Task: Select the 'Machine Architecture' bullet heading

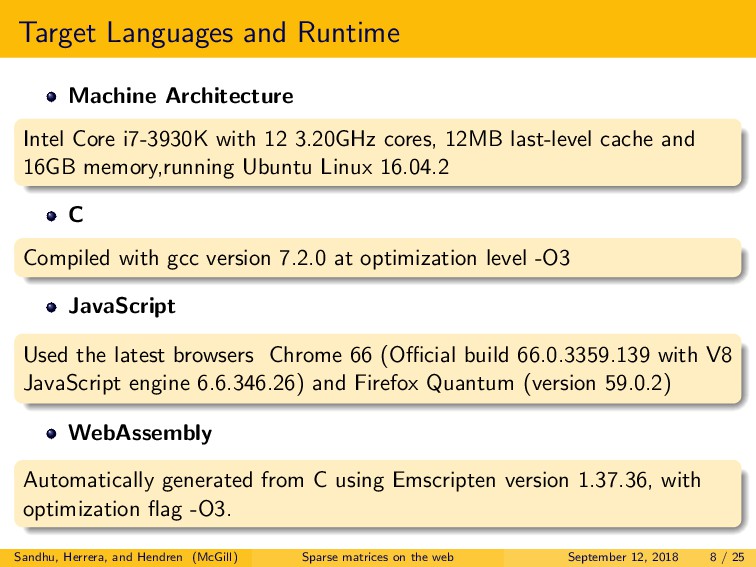Action: [x=181, y=95]
